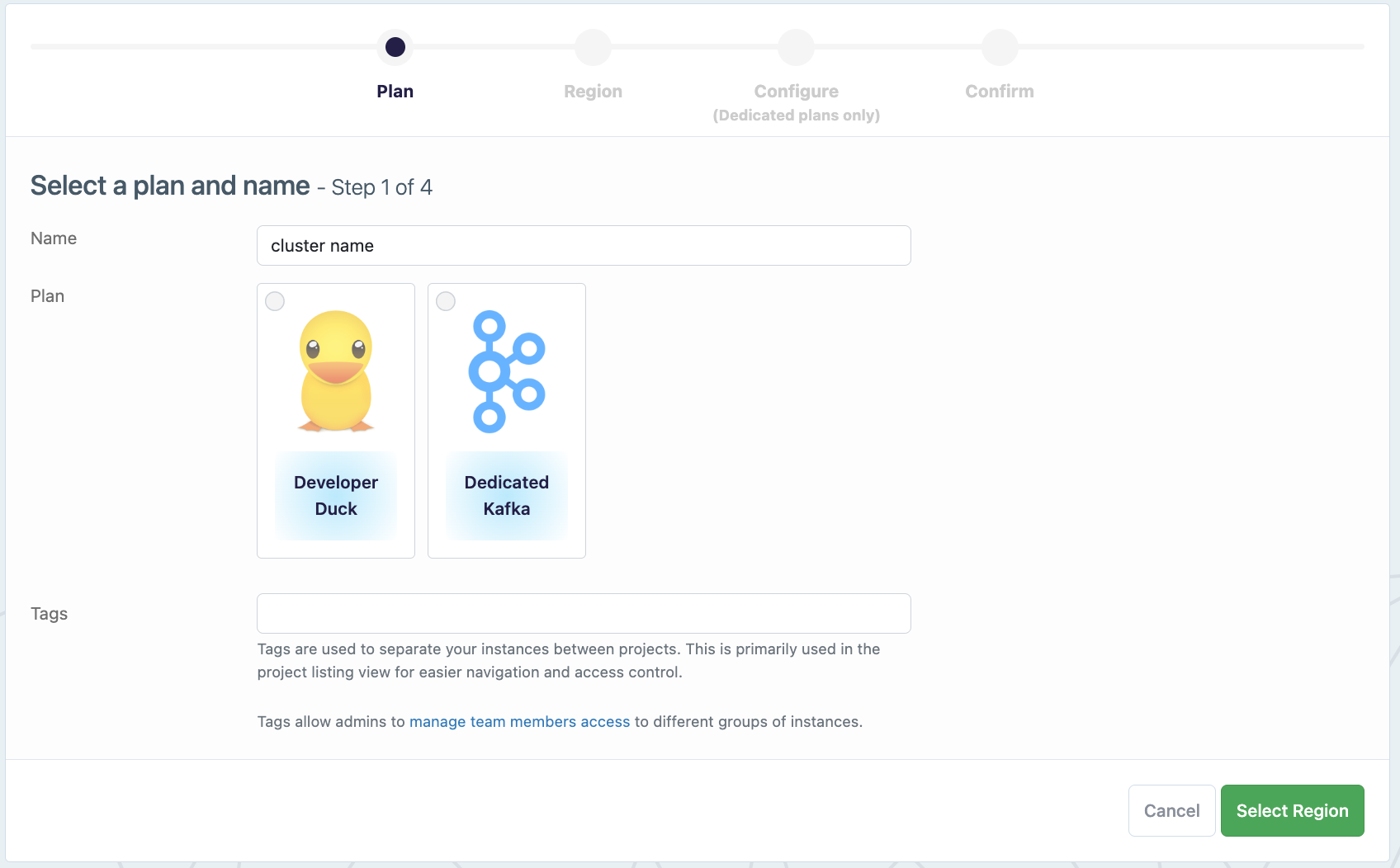The width and height of the screenshot is (1400, 868).
Task: Click the Plan step label
Action: pos(395,92)
